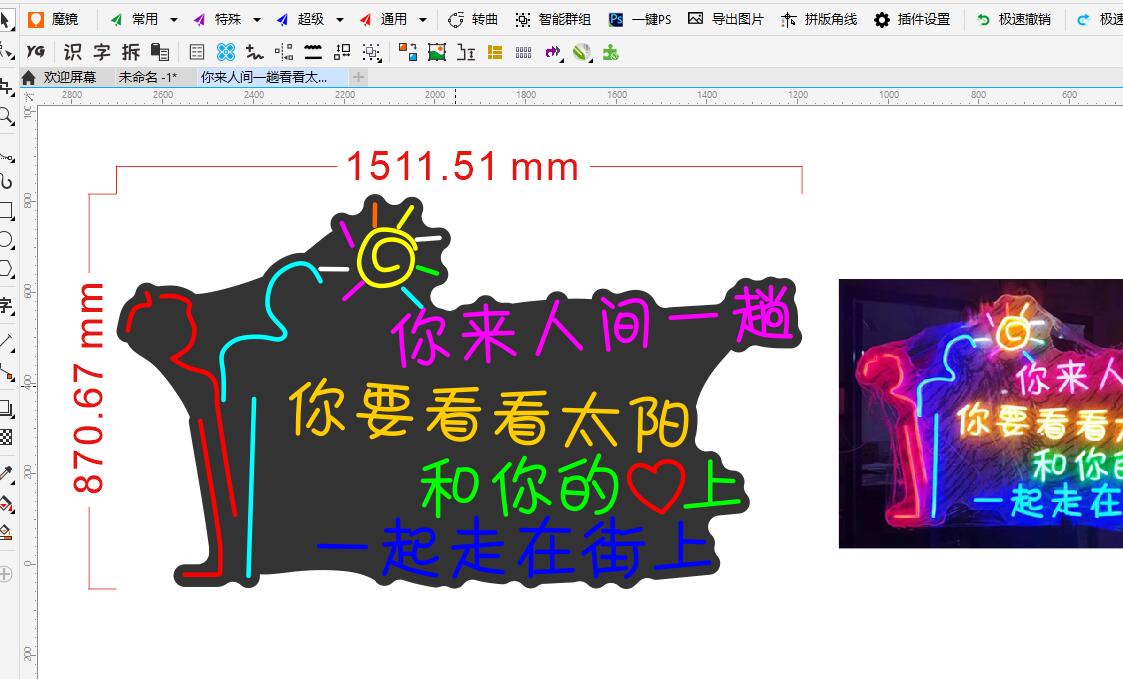Select the Crop tool

point(6,87)
